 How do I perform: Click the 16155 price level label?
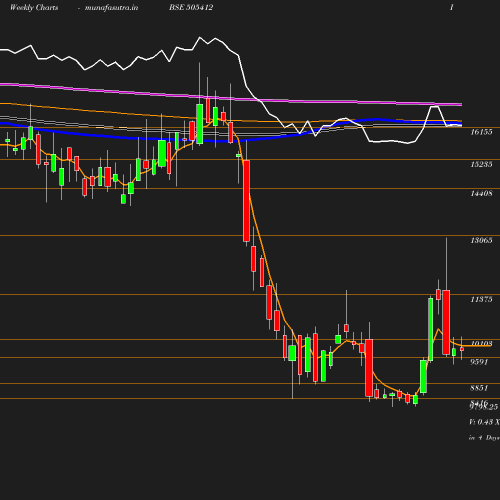481,132
